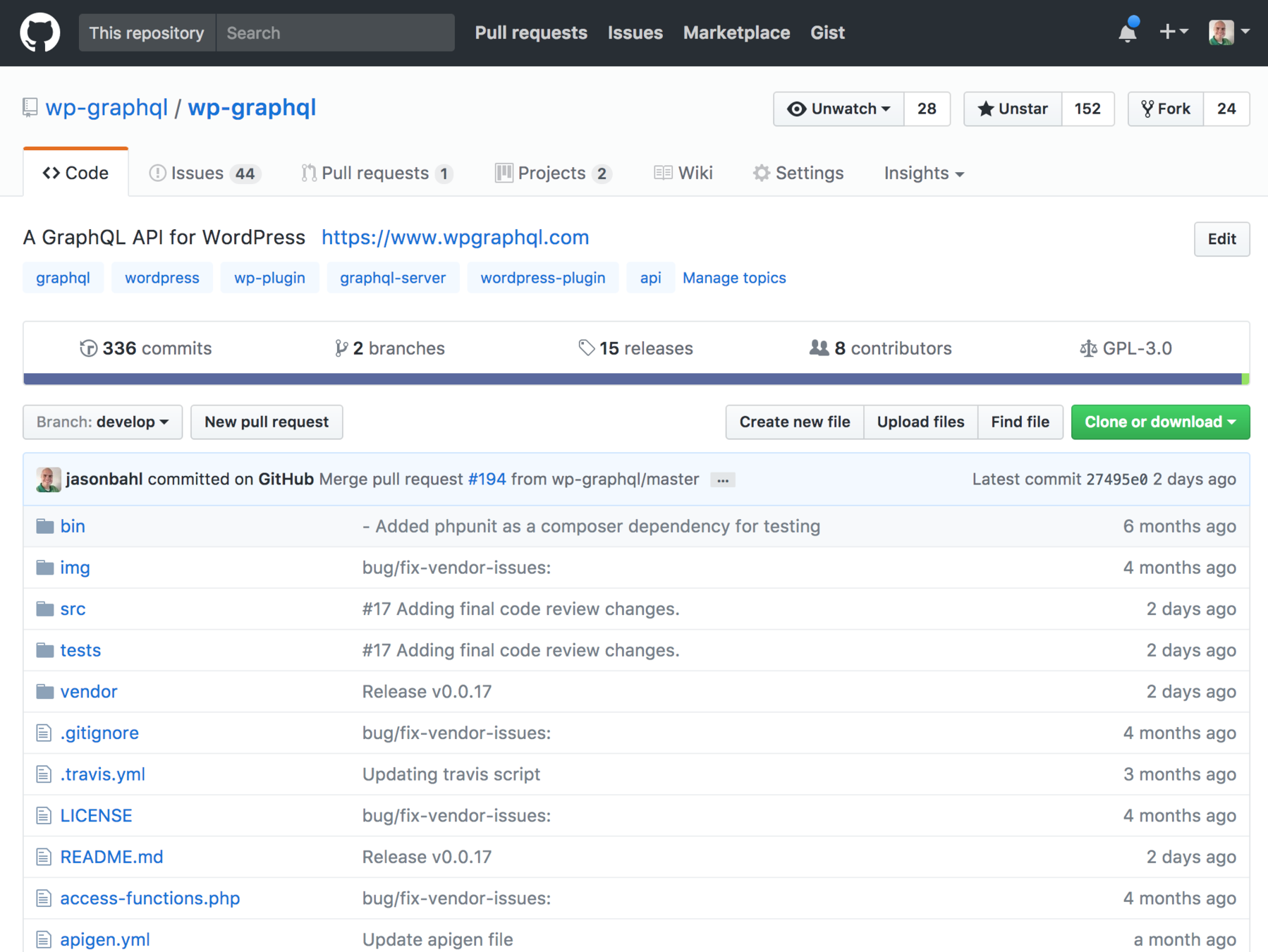1268x952 pixels.
Task: Open the wpgraphql.com website link
Action: [x=455, y=238]
